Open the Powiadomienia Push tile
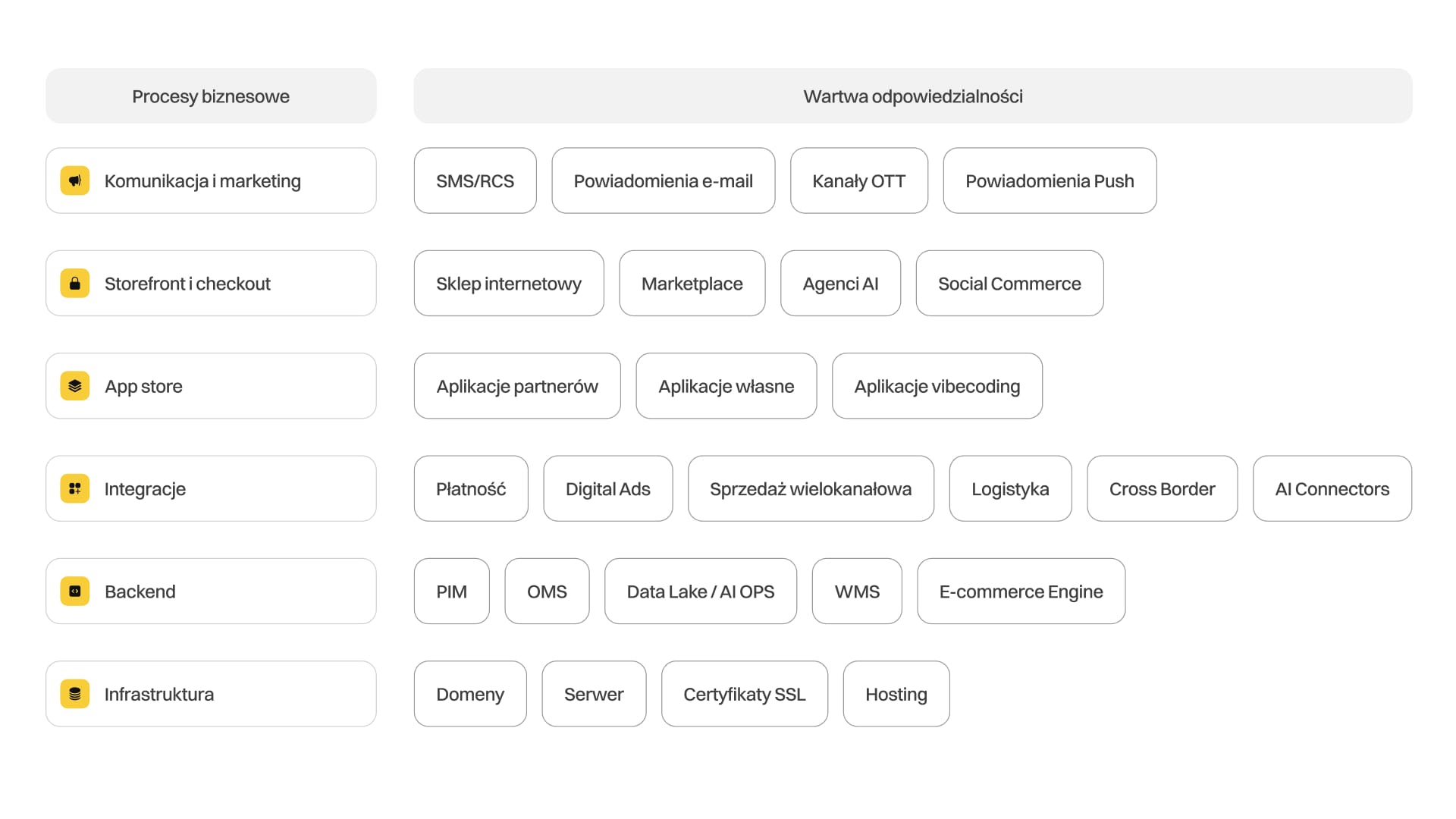Viewport: 1456px width, 819px height. click(1050, 180)
